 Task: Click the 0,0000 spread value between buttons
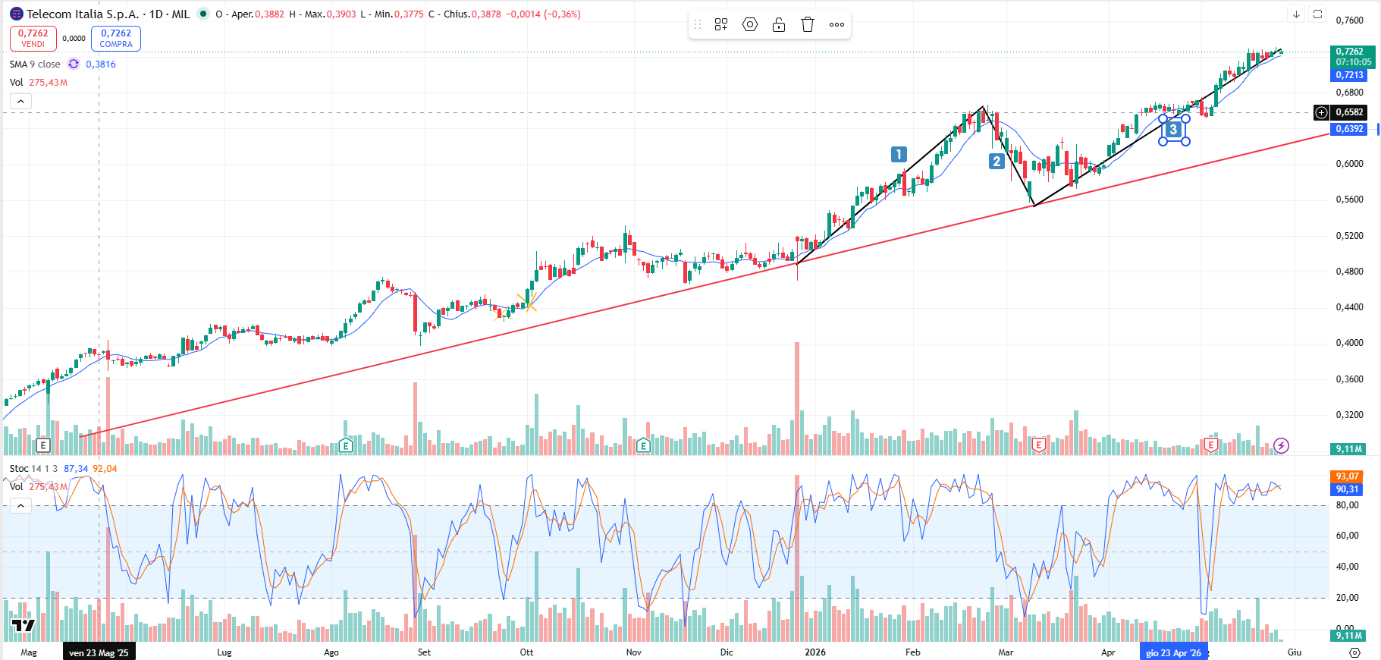point(74,39)
